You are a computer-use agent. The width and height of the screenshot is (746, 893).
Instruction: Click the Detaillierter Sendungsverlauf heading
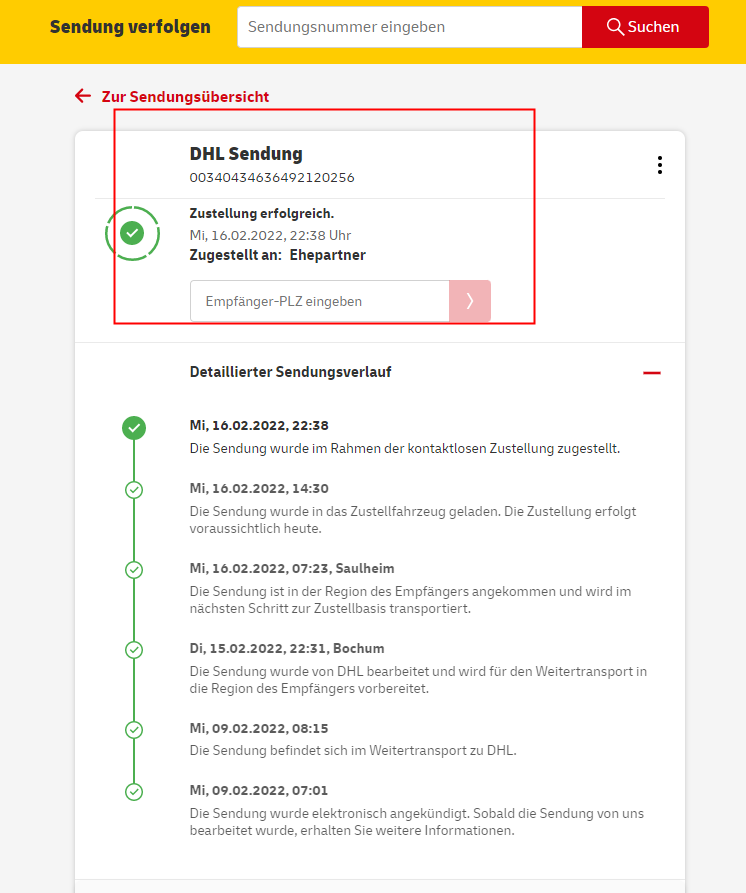290,372
